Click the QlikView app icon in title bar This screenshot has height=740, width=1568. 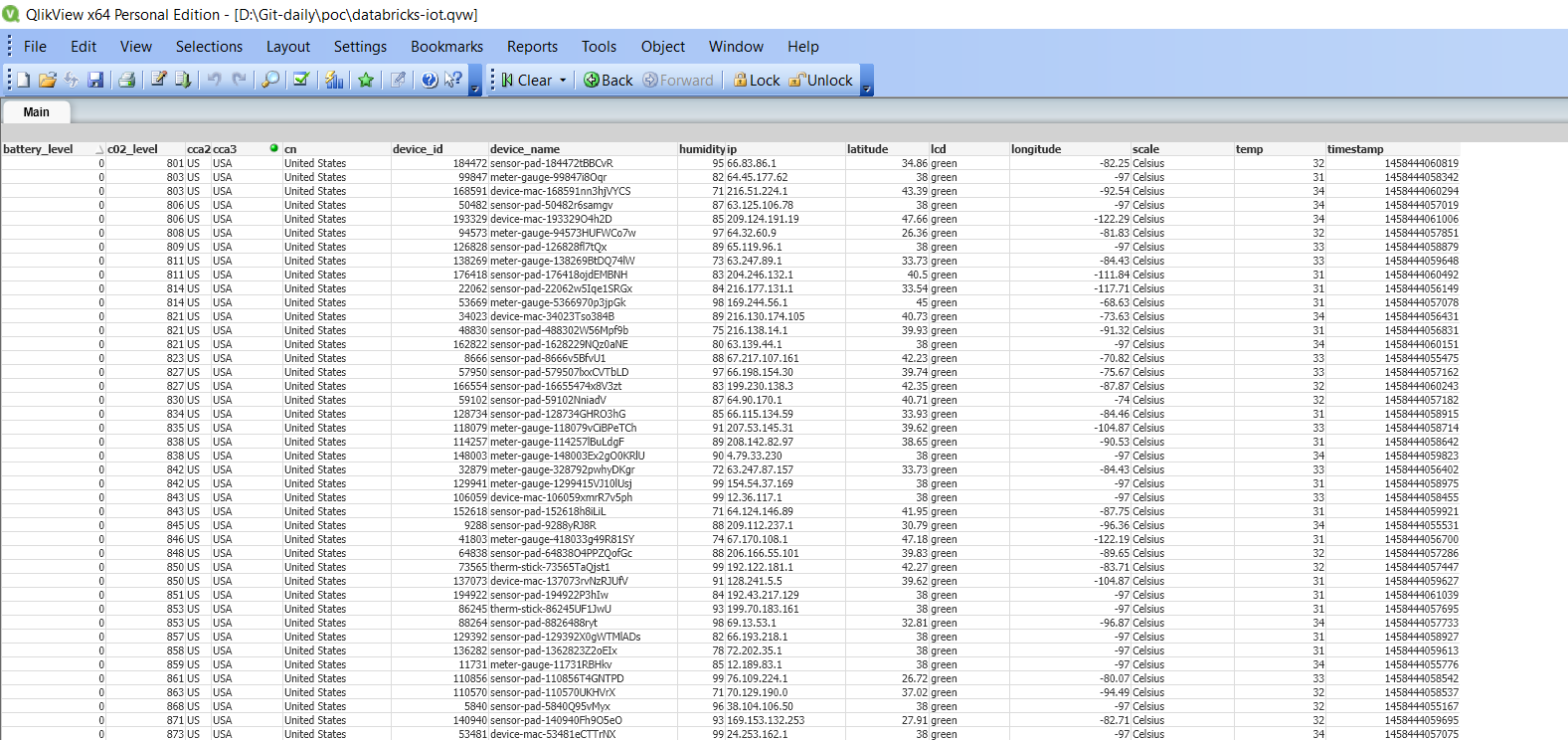point(11,14)
